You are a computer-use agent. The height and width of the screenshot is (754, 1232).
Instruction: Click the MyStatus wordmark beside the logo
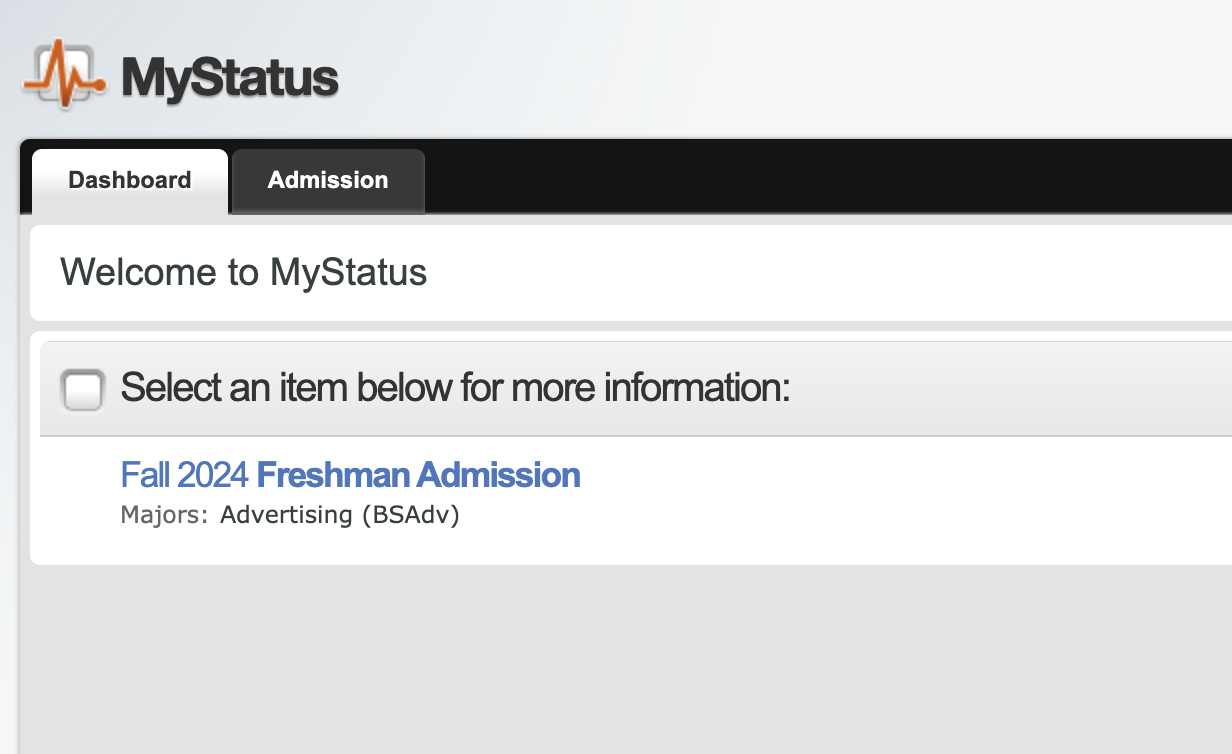230,78
